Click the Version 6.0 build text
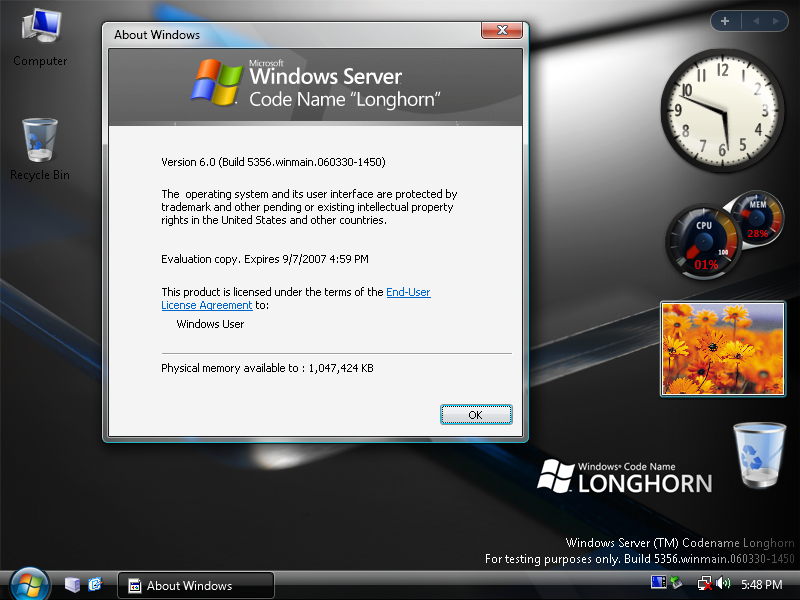The image size is (800, 600). tap(273, 162)
